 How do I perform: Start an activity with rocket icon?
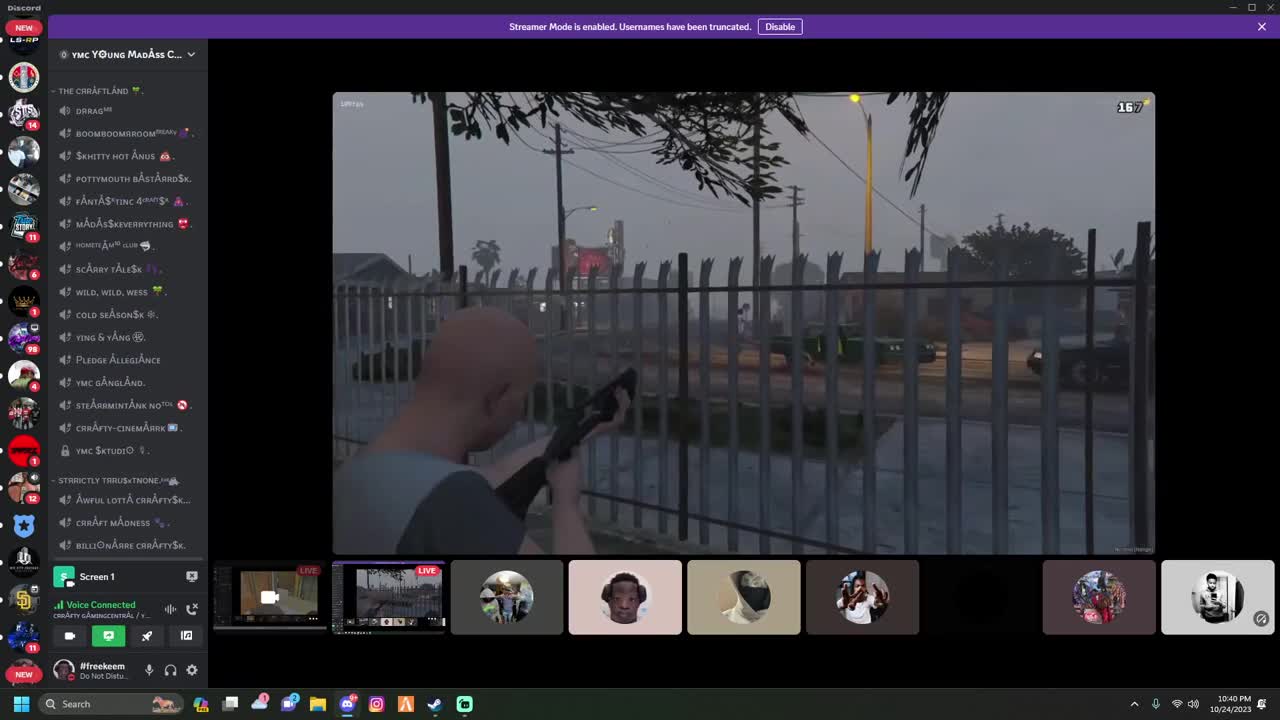147,635
